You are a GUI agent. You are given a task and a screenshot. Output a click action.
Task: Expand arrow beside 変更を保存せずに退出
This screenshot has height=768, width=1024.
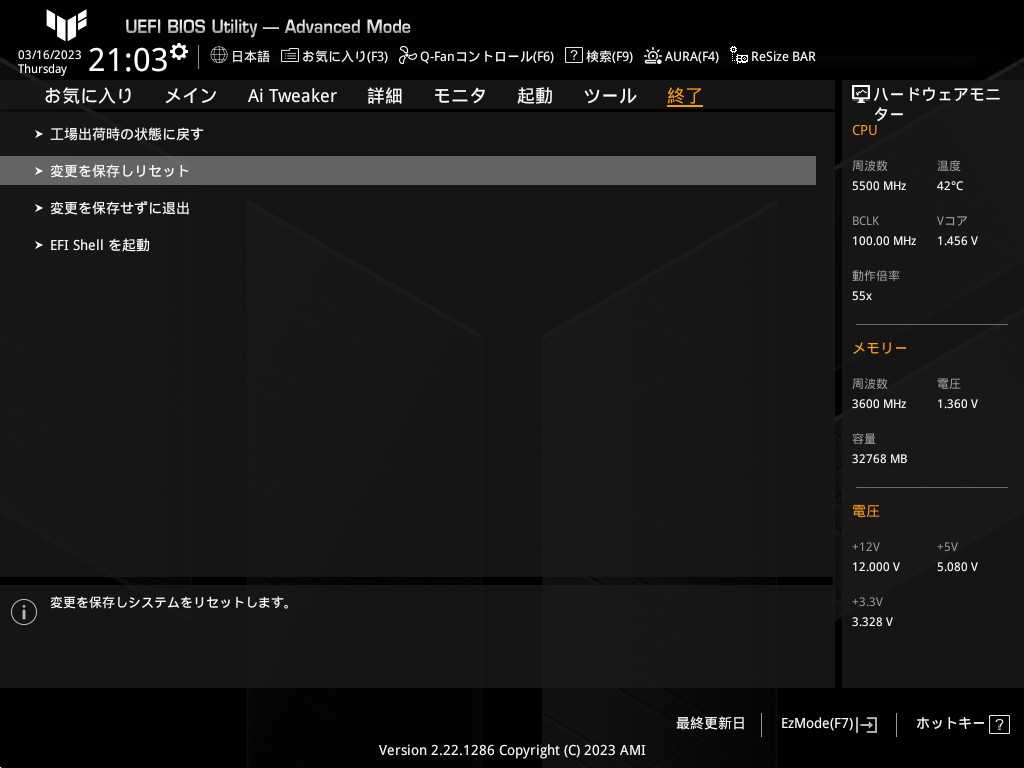(x=39, y=208)
